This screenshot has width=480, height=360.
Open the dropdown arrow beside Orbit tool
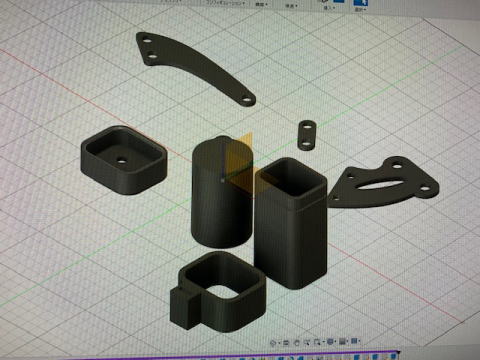[x=279, y=343]
